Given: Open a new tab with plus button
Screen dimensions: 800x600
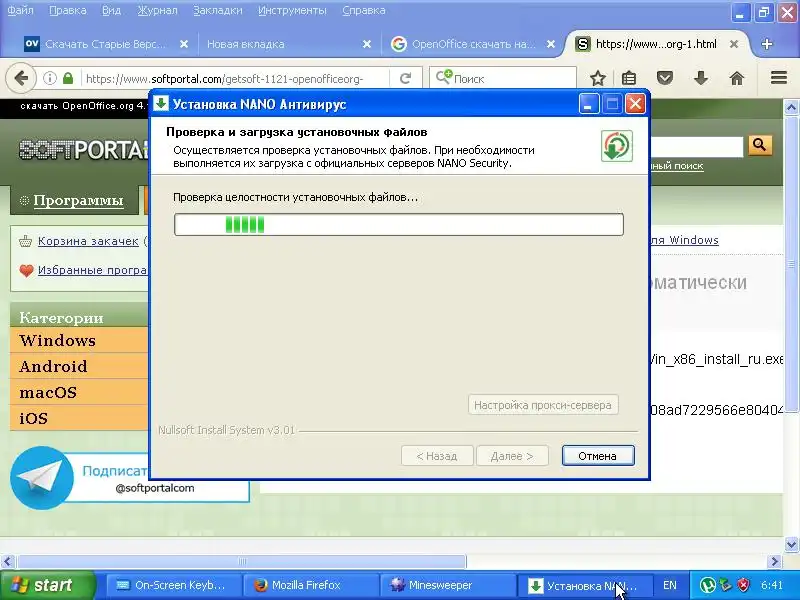Looking at the screenshot, I should pyautogui.click(x=766, y=44).
